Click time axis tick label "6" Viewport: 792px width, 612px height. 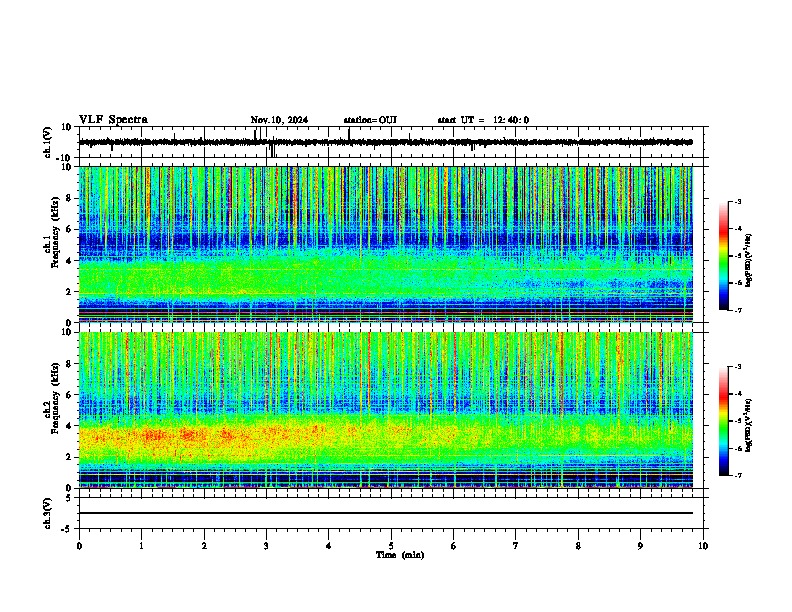point(454,546)
